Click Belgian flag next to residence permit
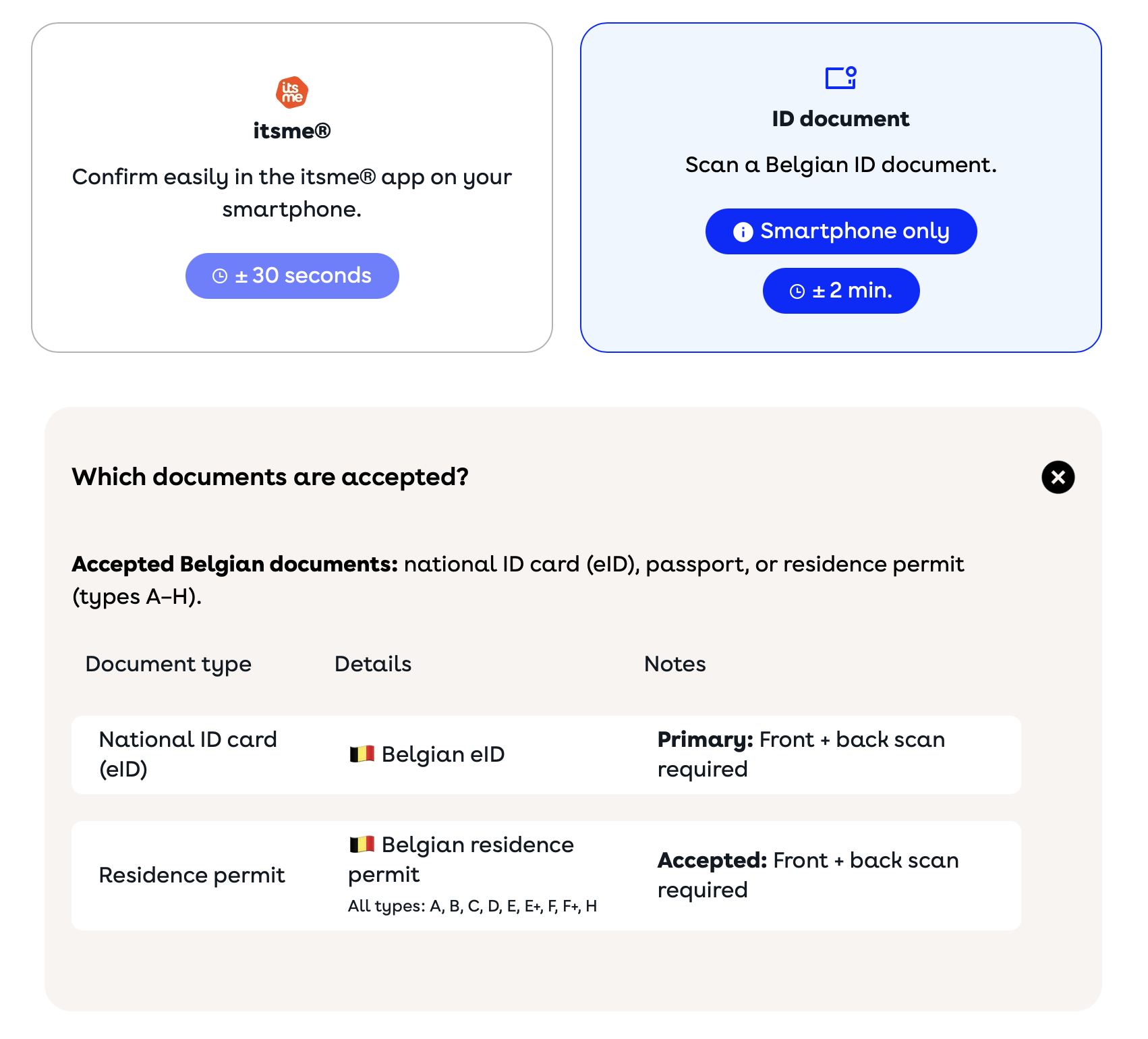Screen dimensions: 1148x1039 coord(362,844)
